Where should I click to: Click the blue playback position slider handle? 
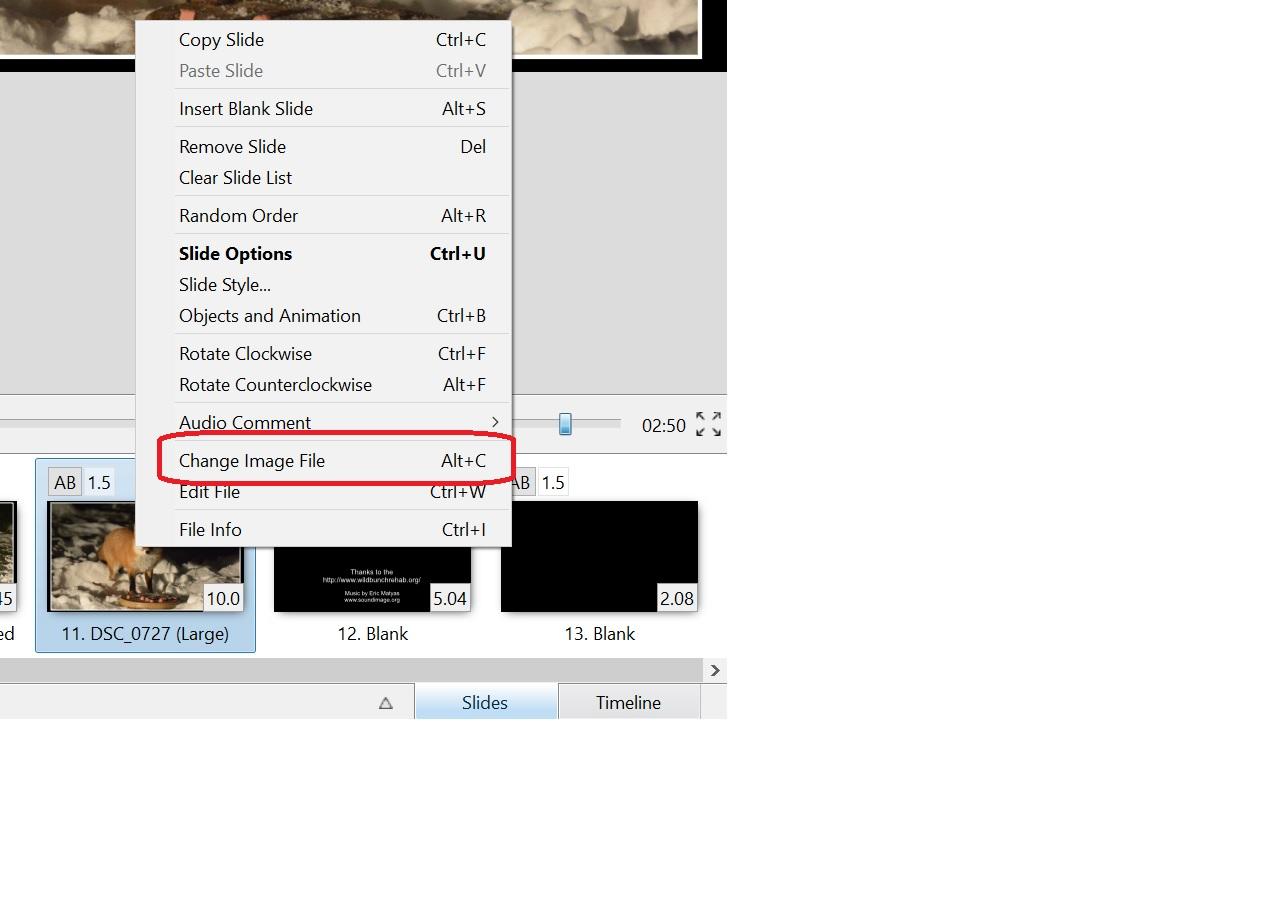(x=565, y=424)
